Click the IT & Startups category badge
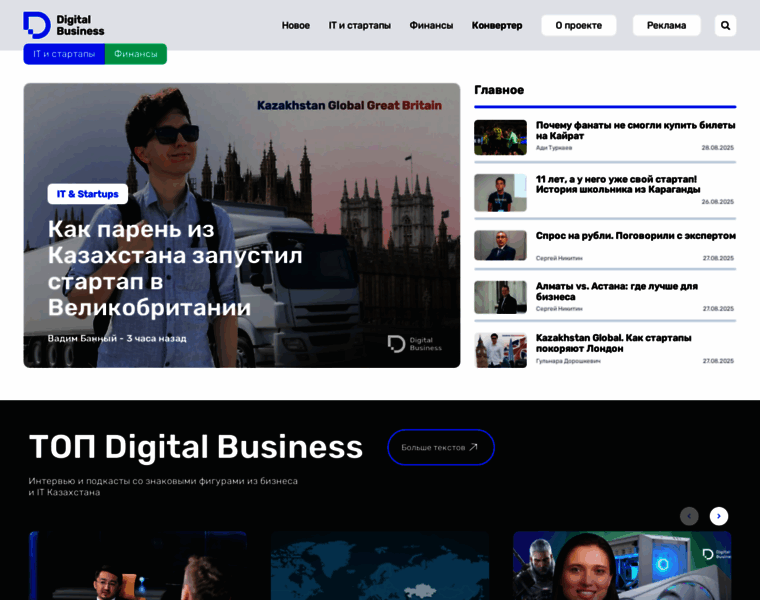Screen dimensions: 760x600 point(88,194)
